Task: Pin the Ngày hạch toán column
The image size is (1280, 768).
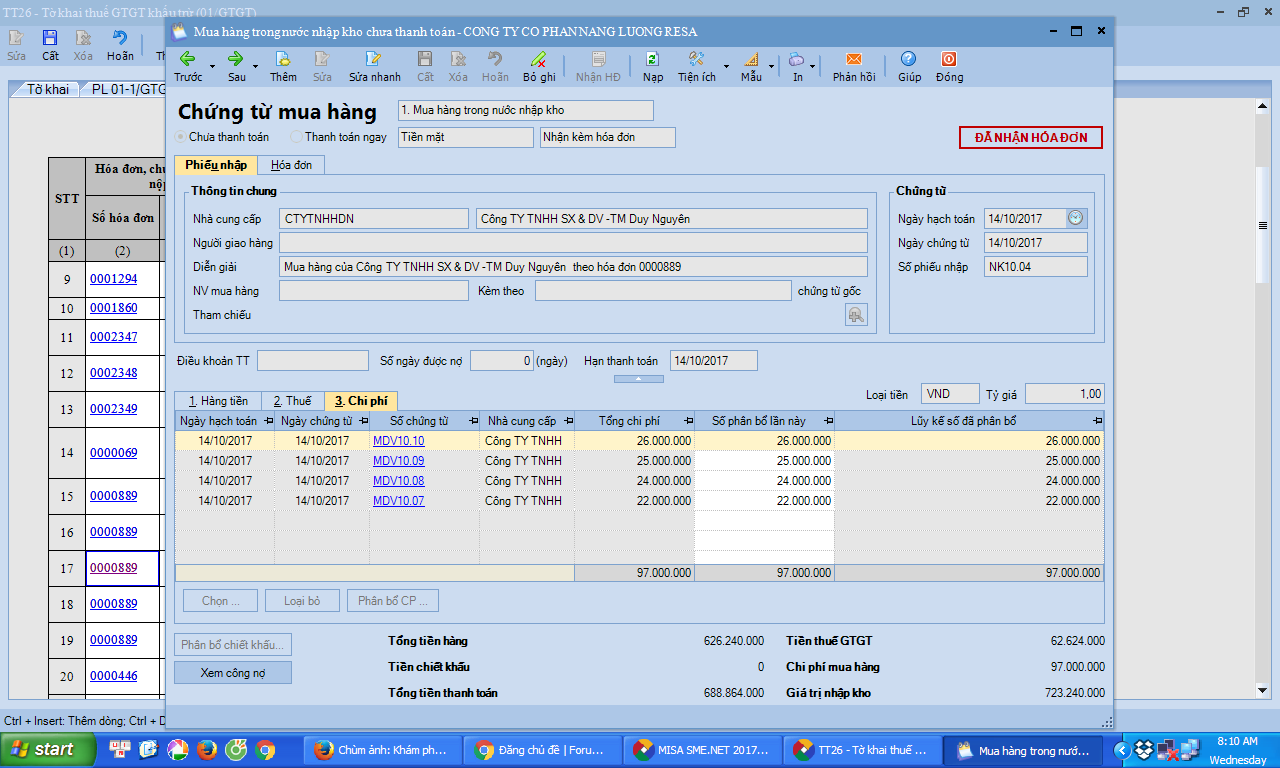Action: [268, 421]
